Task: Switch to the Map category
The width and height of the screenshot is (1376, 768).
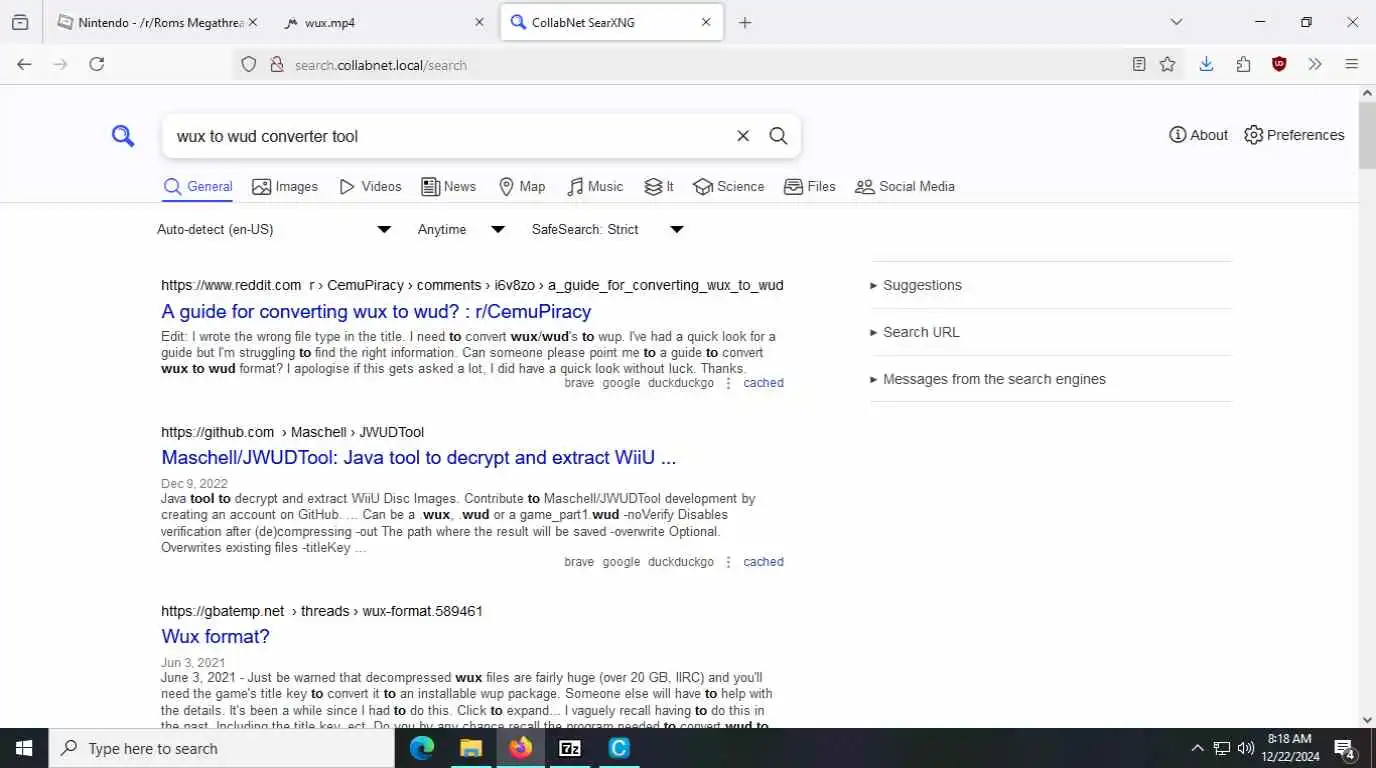Action: pyautogui.click(x=522, y=187)
